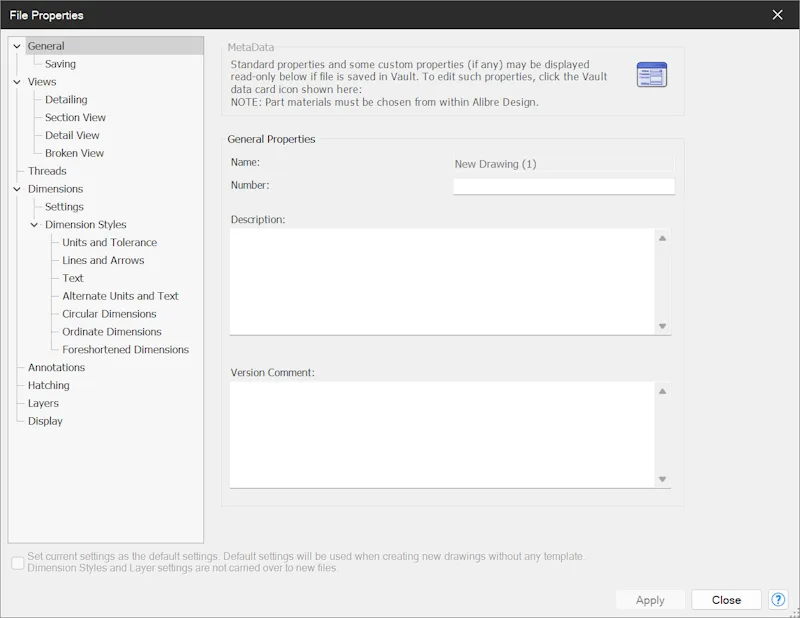Click the Apply button
The height and width of the screenshot is (618, 800).
point(650,600)
